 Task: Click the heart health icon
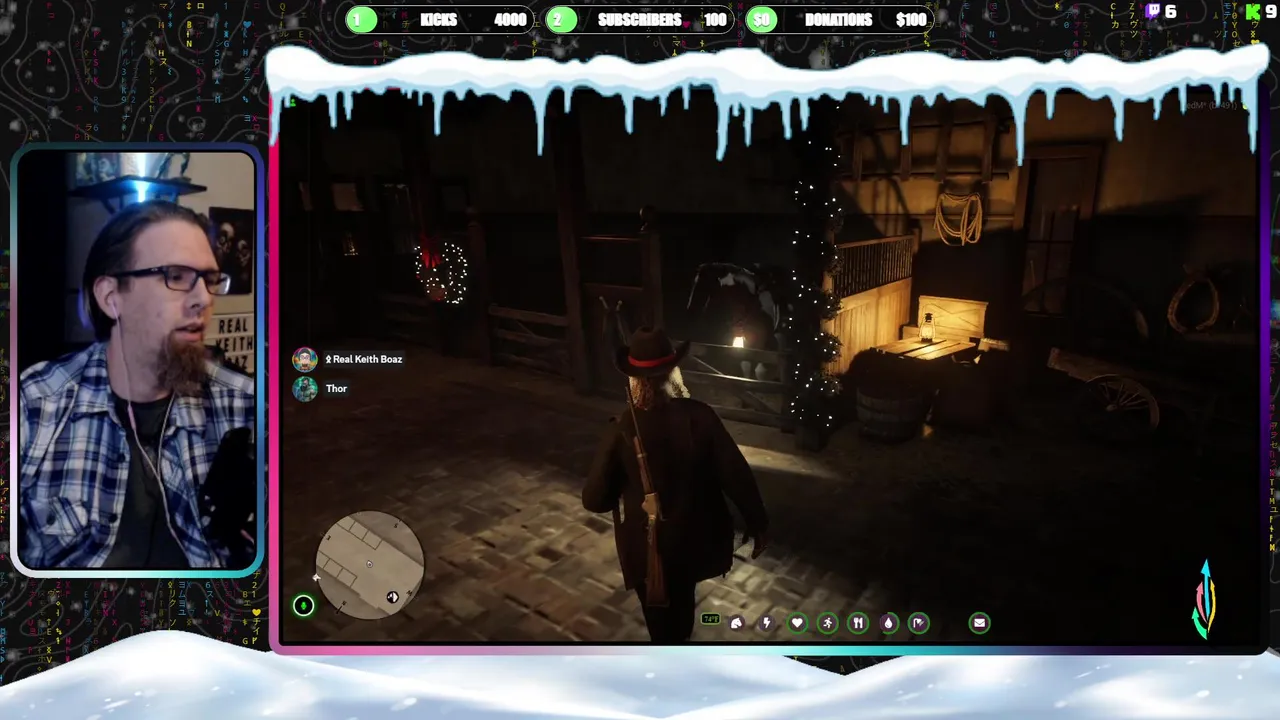(x=797, y=623)
